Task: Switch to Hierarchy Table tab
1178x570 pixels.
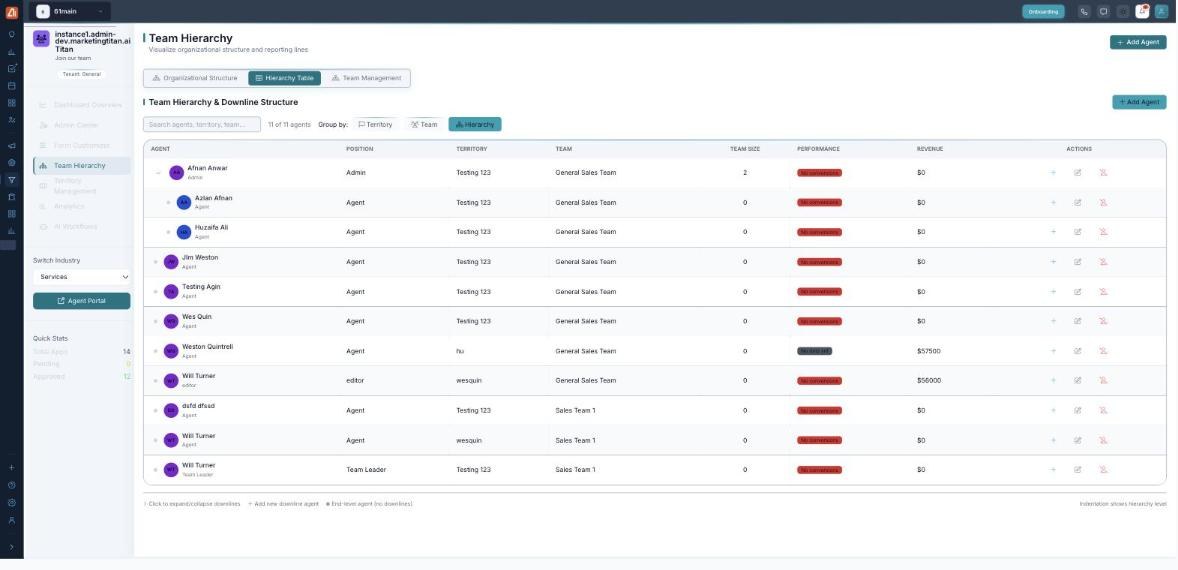Action: pos(284,78)
